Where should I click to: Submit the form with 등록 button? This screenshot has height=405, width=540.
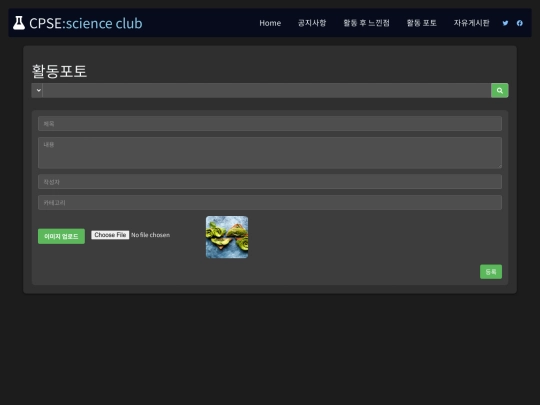(x=491, y=272)
